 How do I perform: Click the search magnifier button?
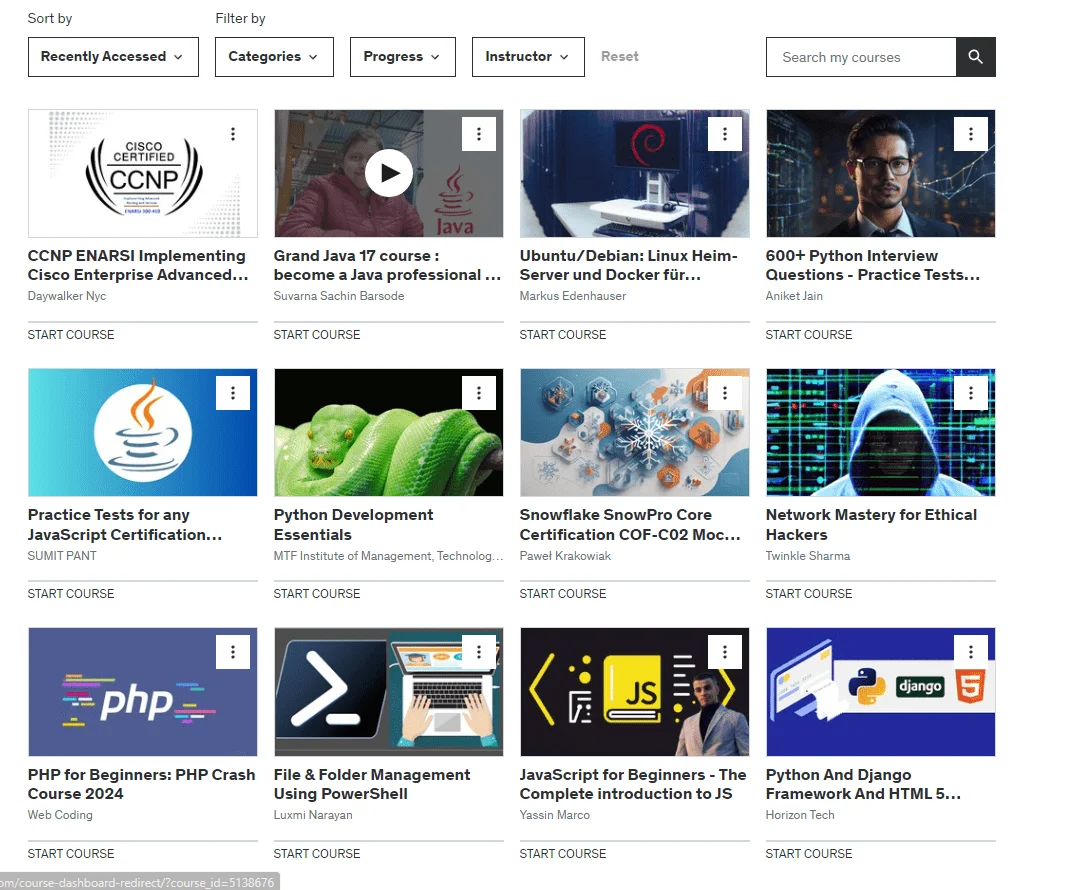click(x=976, y=57)
